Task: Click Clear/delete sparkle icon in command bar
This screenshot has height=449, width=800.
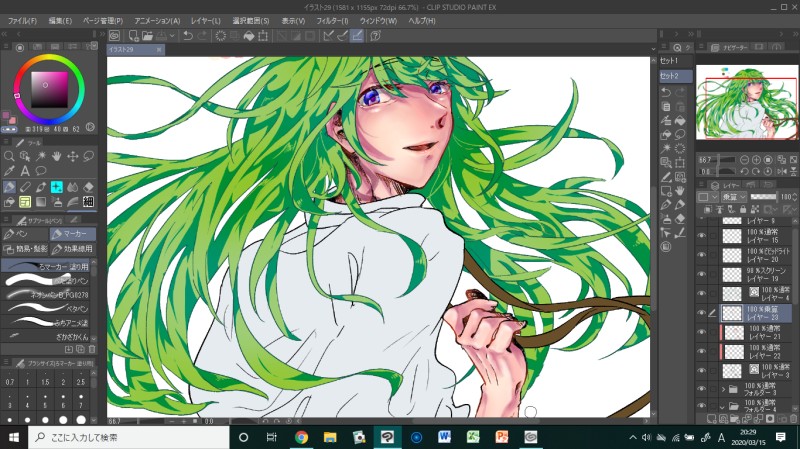Action: tap(220, 36)
